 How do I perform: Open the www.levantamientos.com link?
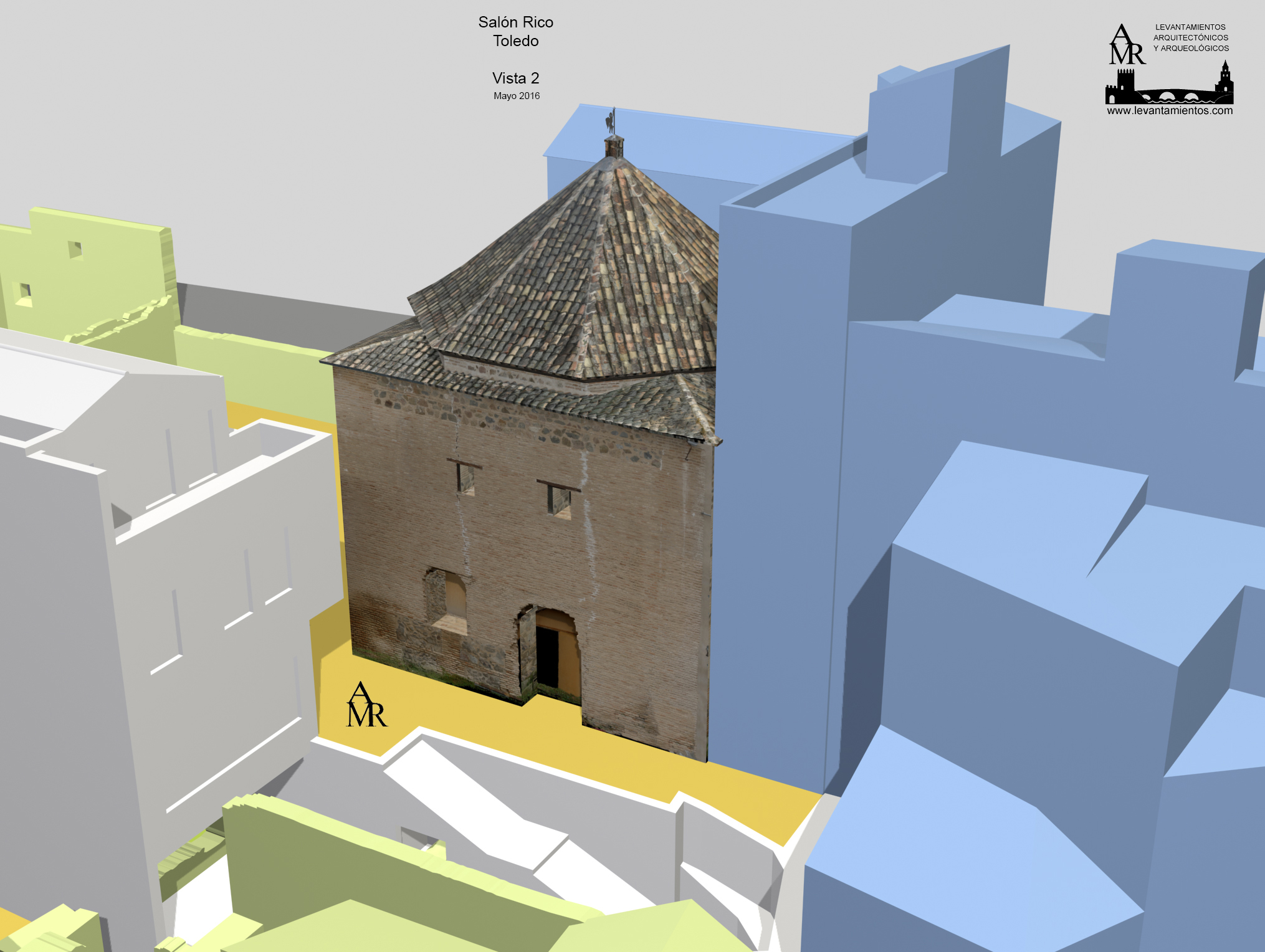[1170, 111]
